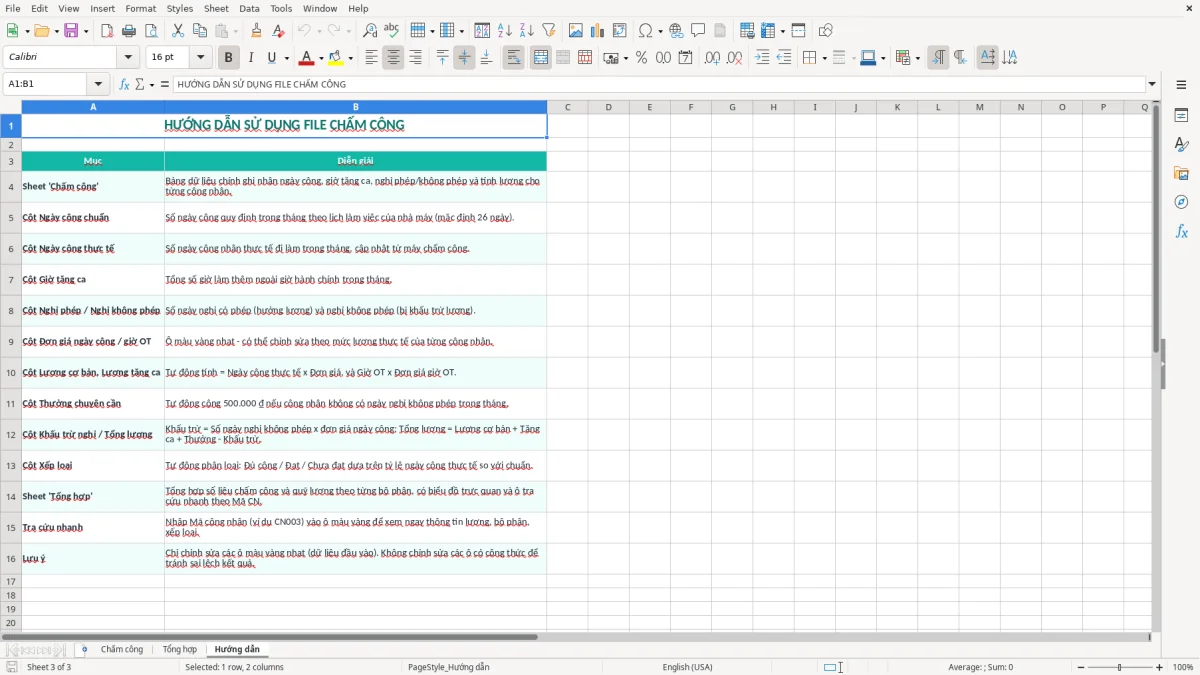Select row 4 header
Screen dimensions: 1200x675
pos(11,187)
